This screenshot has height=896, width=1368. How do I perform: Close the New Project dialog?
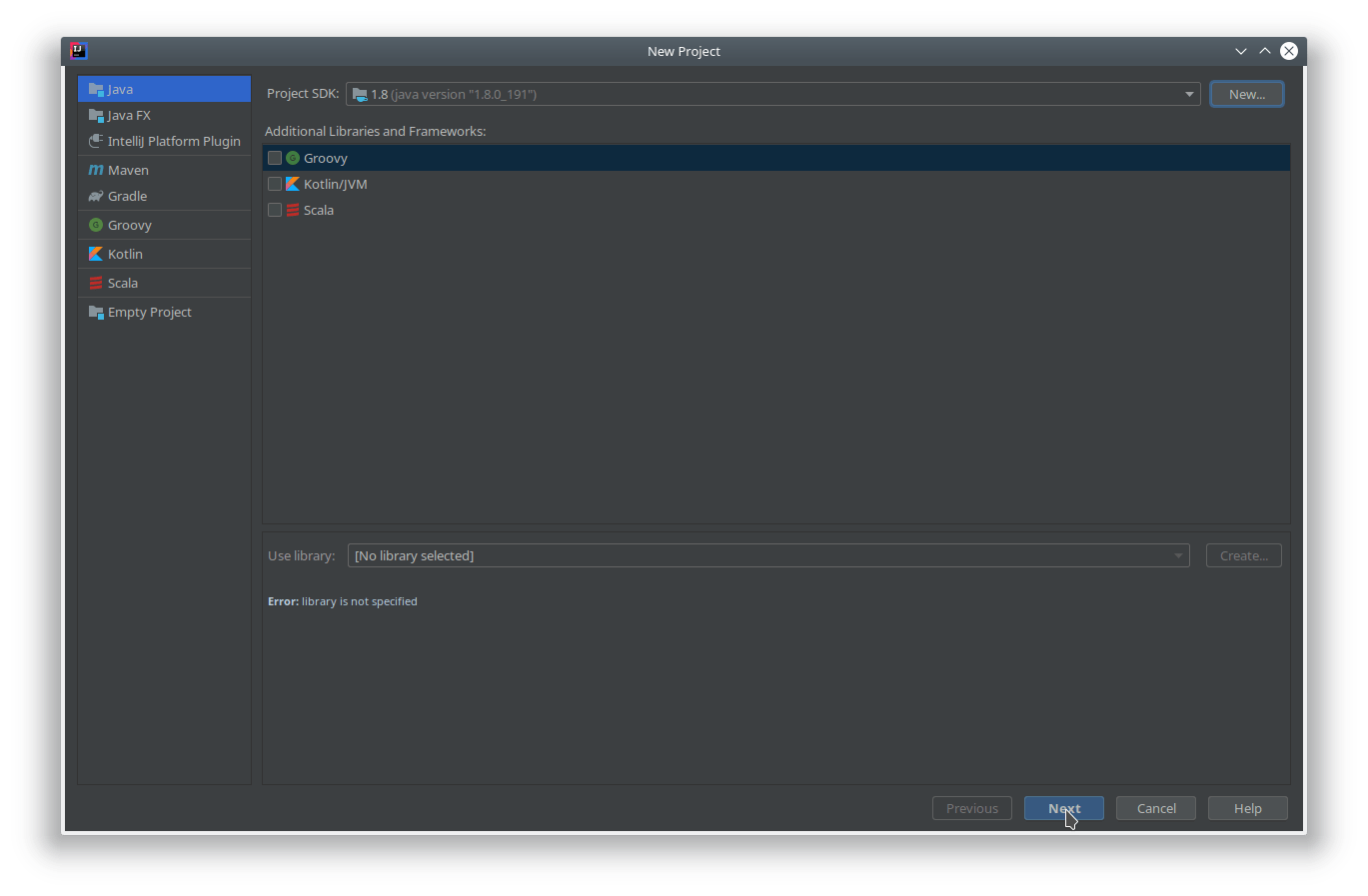point(1289,51)
